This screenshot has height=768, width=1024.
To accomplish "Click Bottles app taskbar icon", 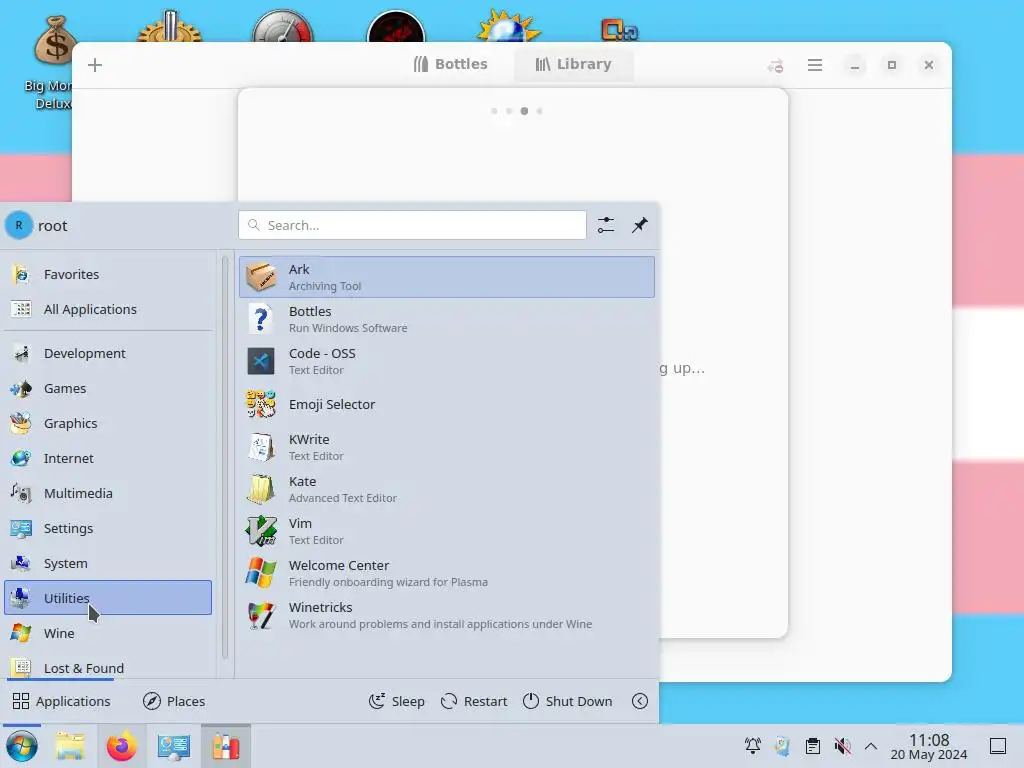I will [x=225, y=746].
